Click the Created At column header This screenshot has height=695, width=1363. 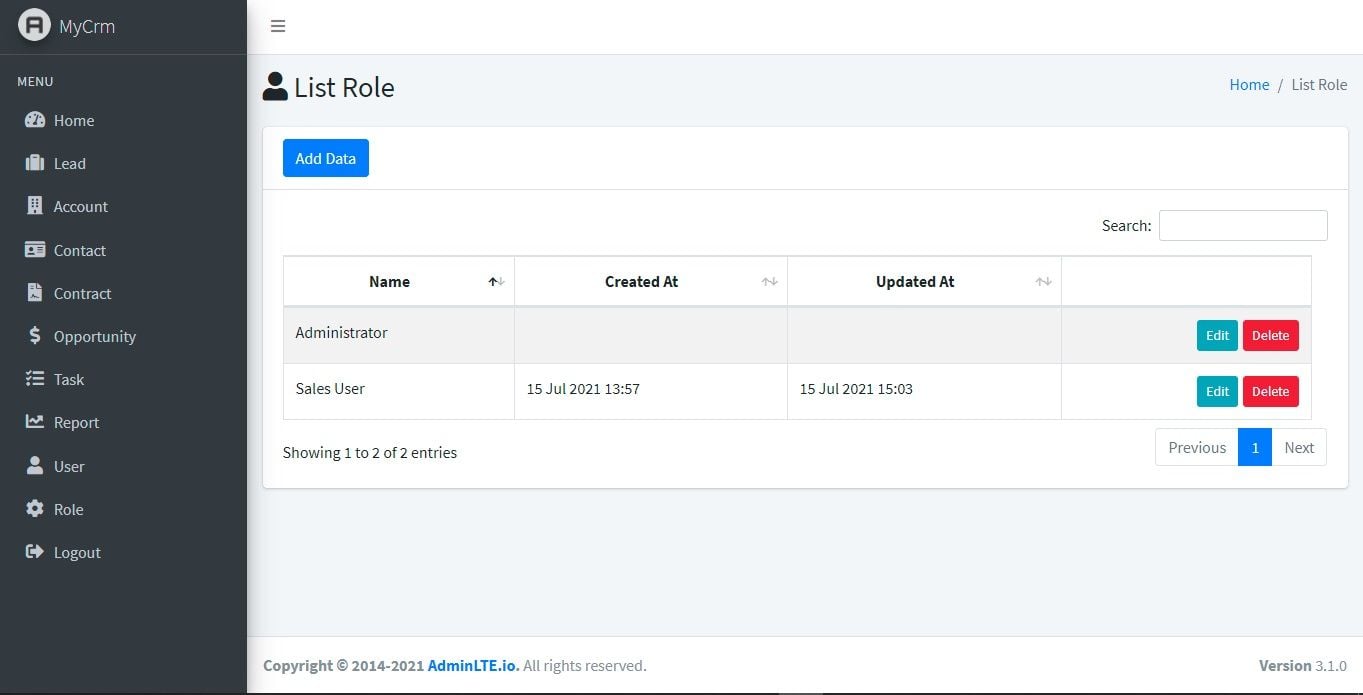pyautogui.click(x=651, y=282)
